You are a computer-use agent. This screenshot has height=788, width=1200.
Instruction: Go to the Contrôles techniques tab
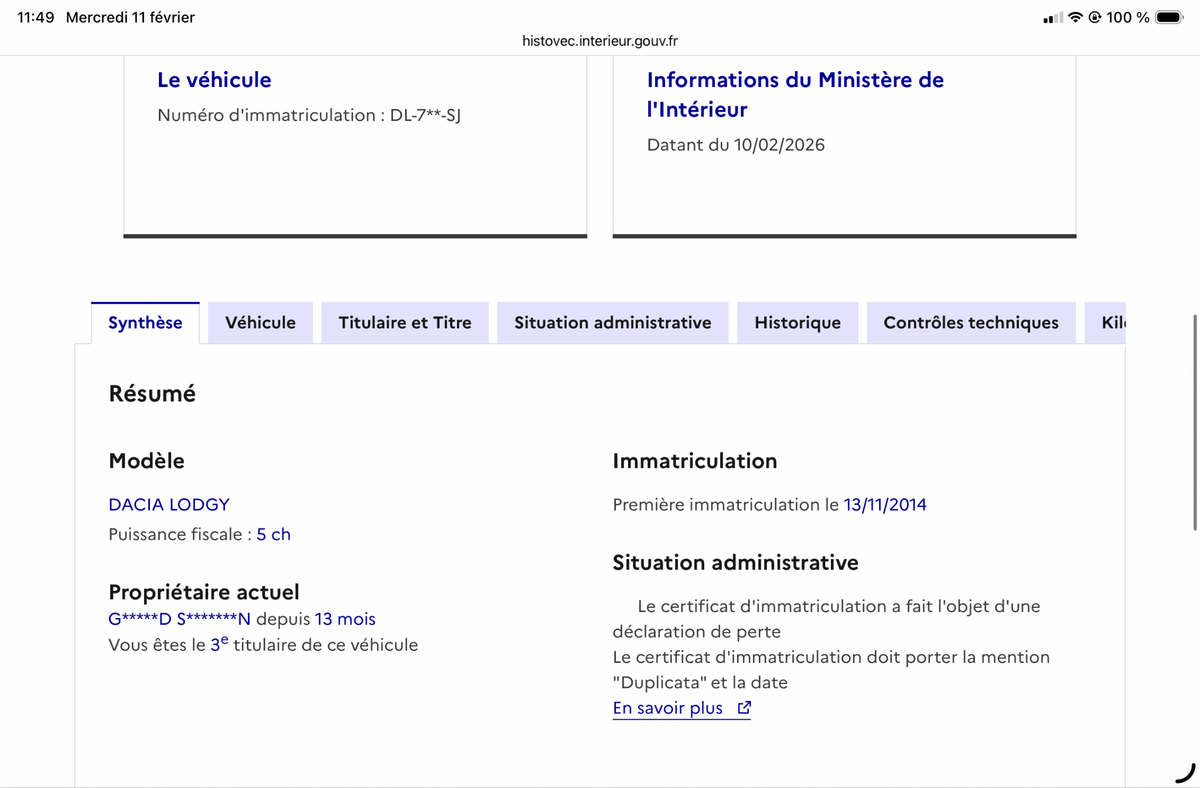[971, 322]
